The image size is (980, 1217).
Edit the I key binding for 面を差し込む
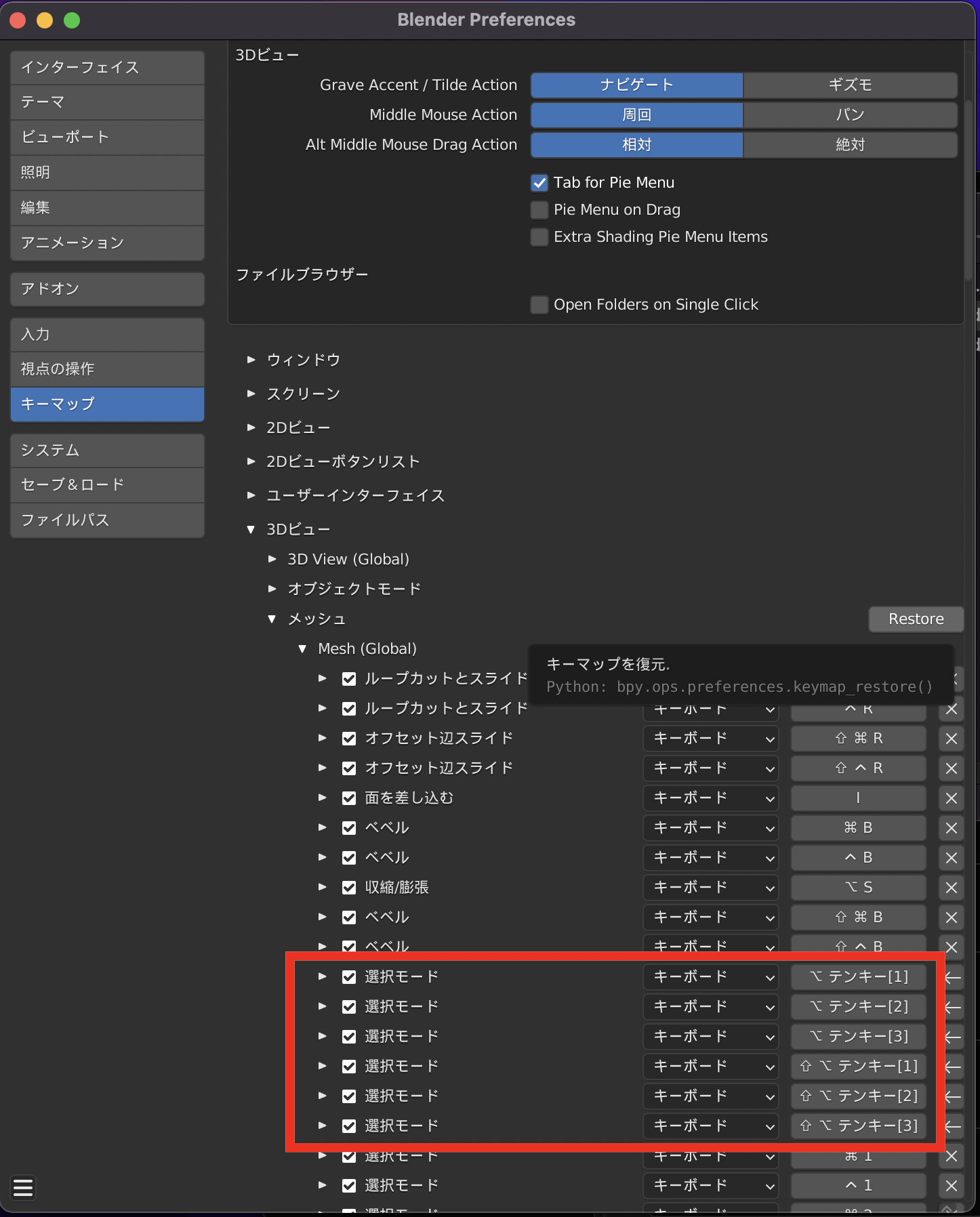(x=858, y=798)
